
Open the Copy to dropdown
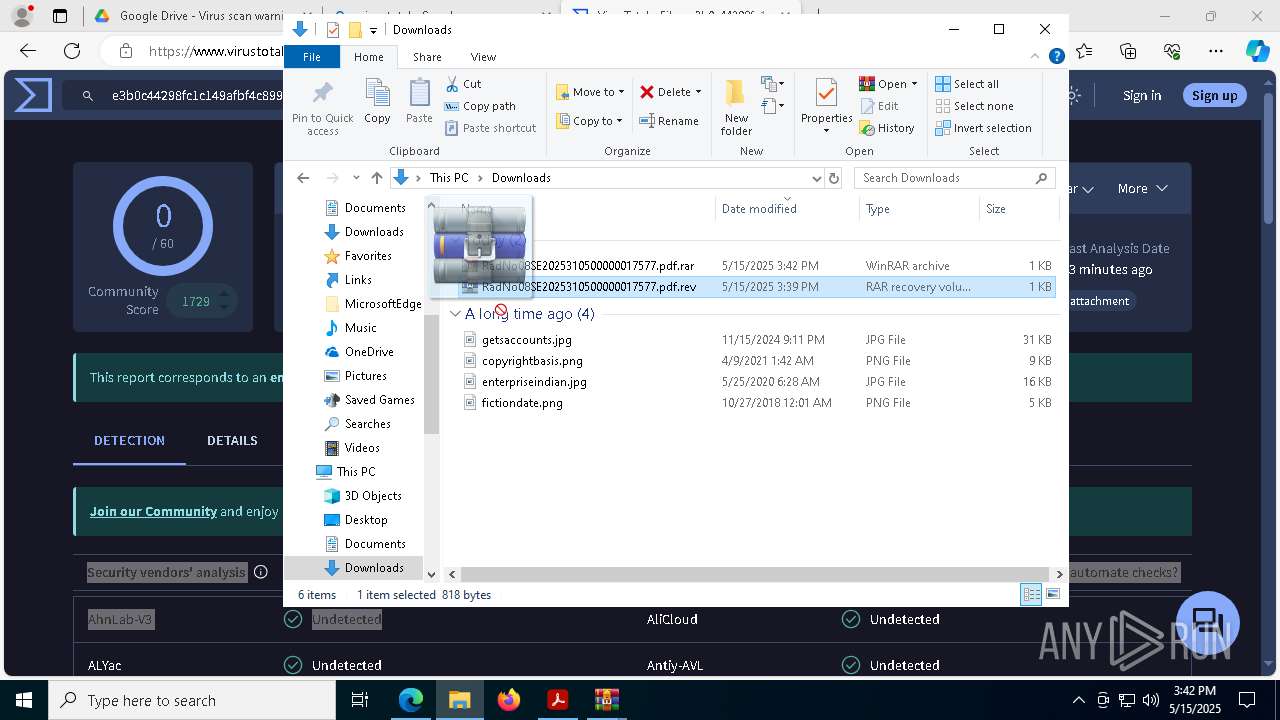click(x=589, y=121)
